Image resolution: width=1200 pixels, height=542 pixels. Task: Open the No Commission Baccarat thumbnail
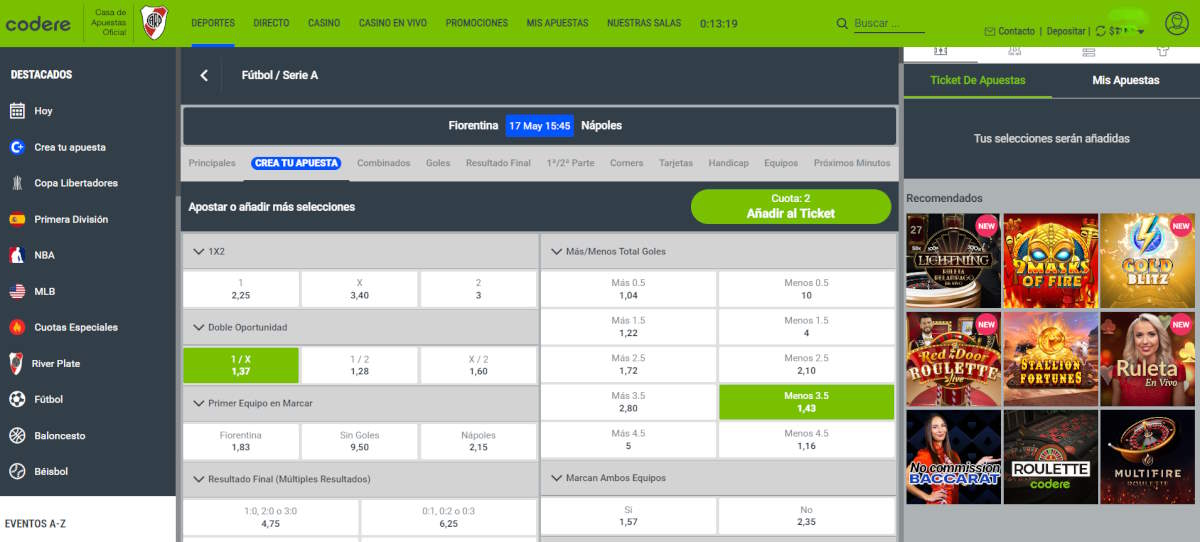(x=953, y=456)
